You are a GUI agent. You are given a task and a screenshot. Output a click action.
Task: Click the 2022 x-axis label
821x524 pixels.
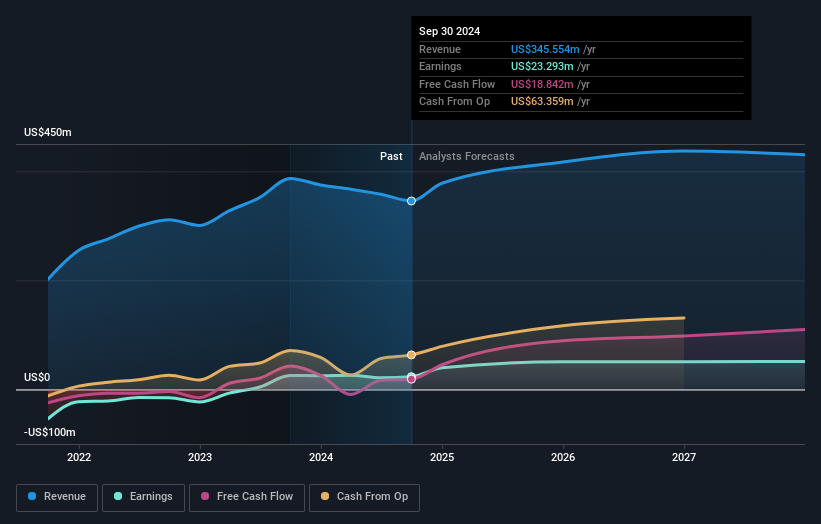pos(79,458)
